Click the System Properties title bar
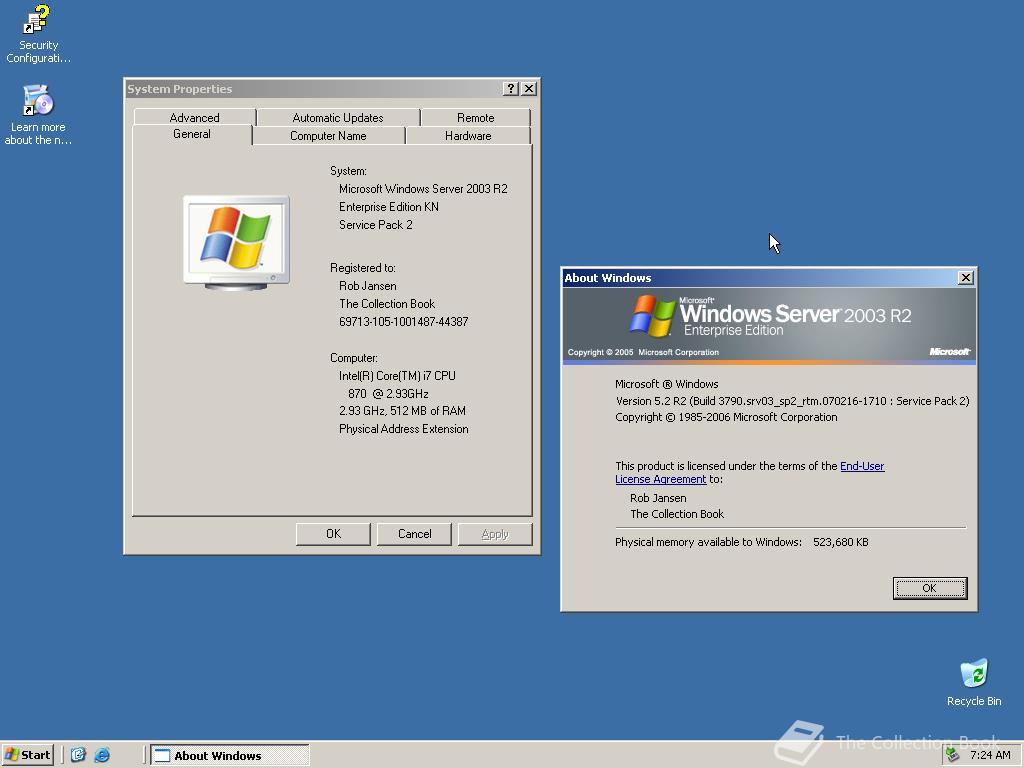The image size is (1024, 768). tap(313, 89)
